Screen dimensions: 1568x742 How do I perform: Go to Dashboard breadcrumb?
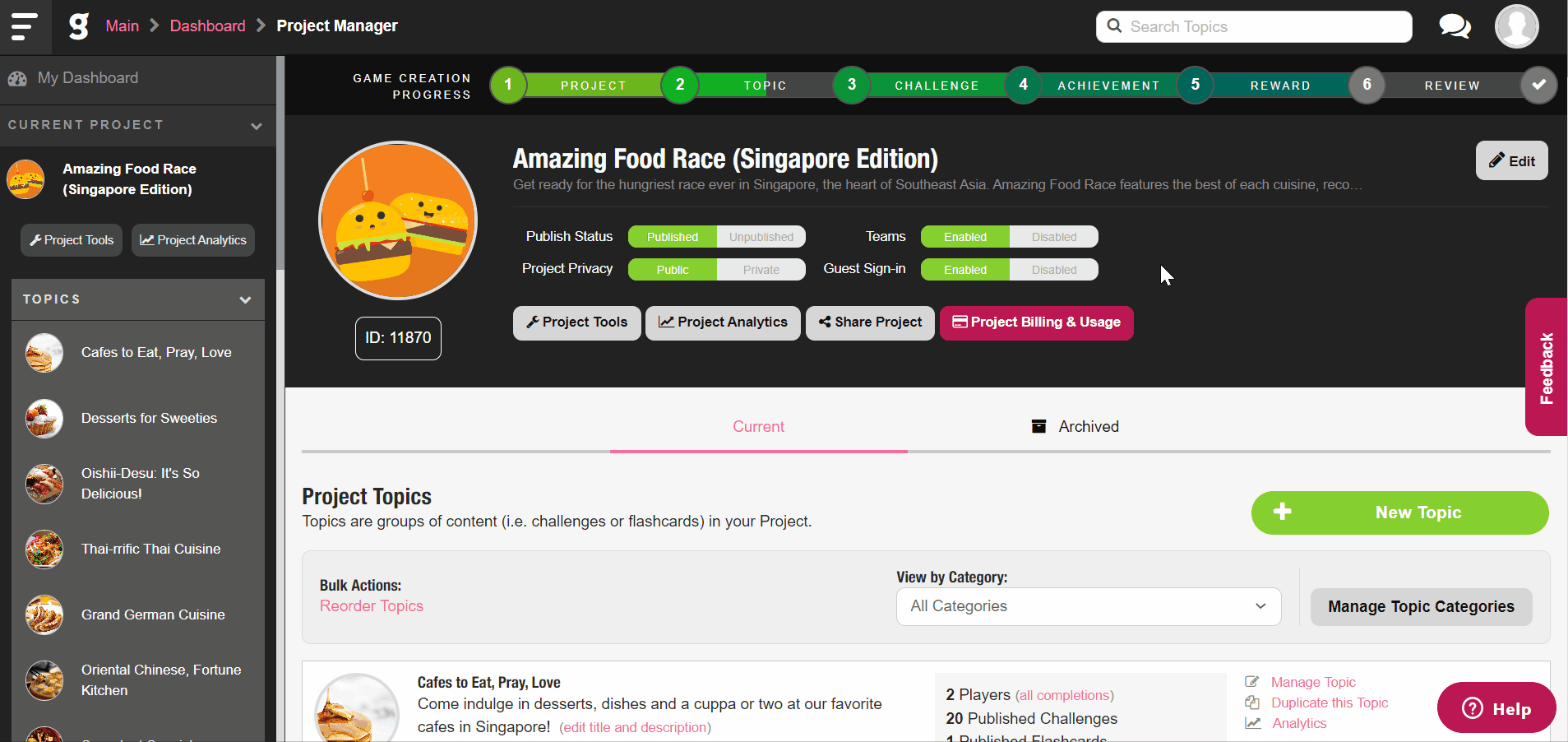pos(207,26)
